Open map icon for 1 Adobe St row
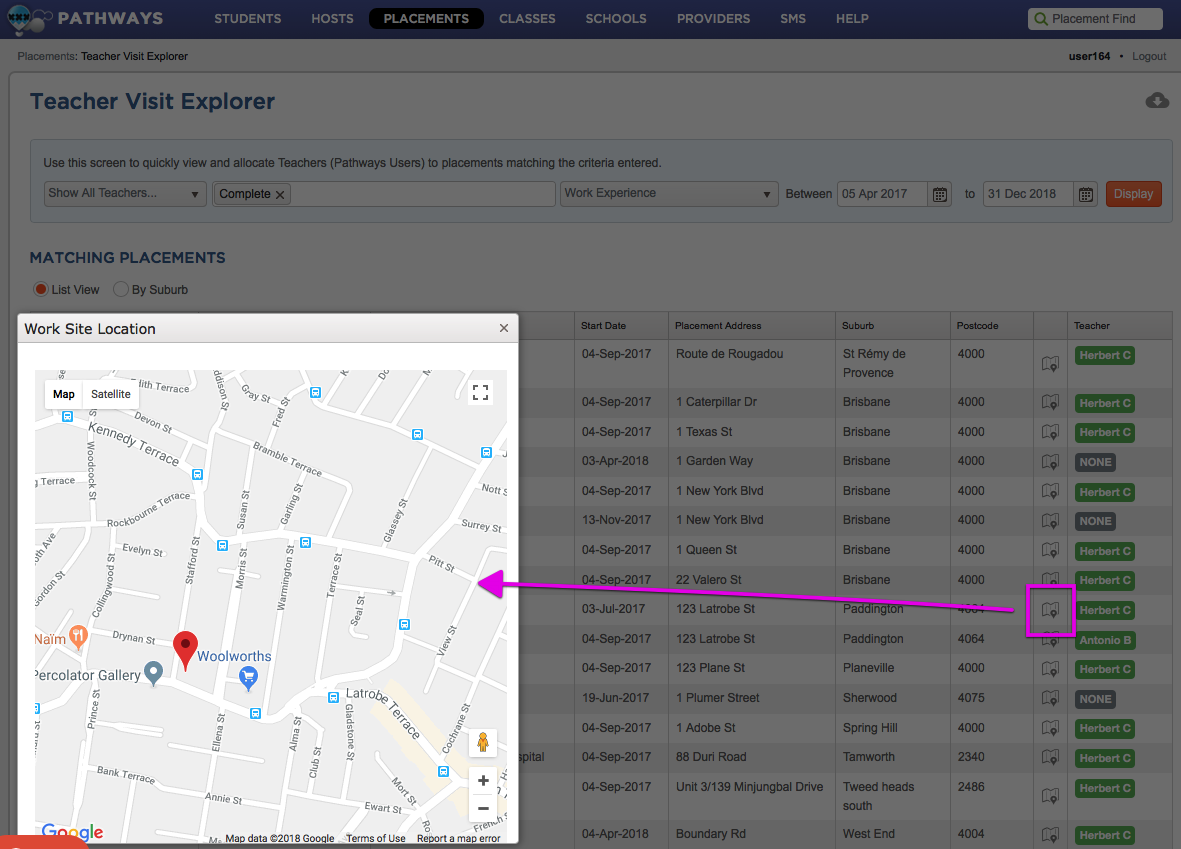1181x849 pixels. [x=1050, y=728]
